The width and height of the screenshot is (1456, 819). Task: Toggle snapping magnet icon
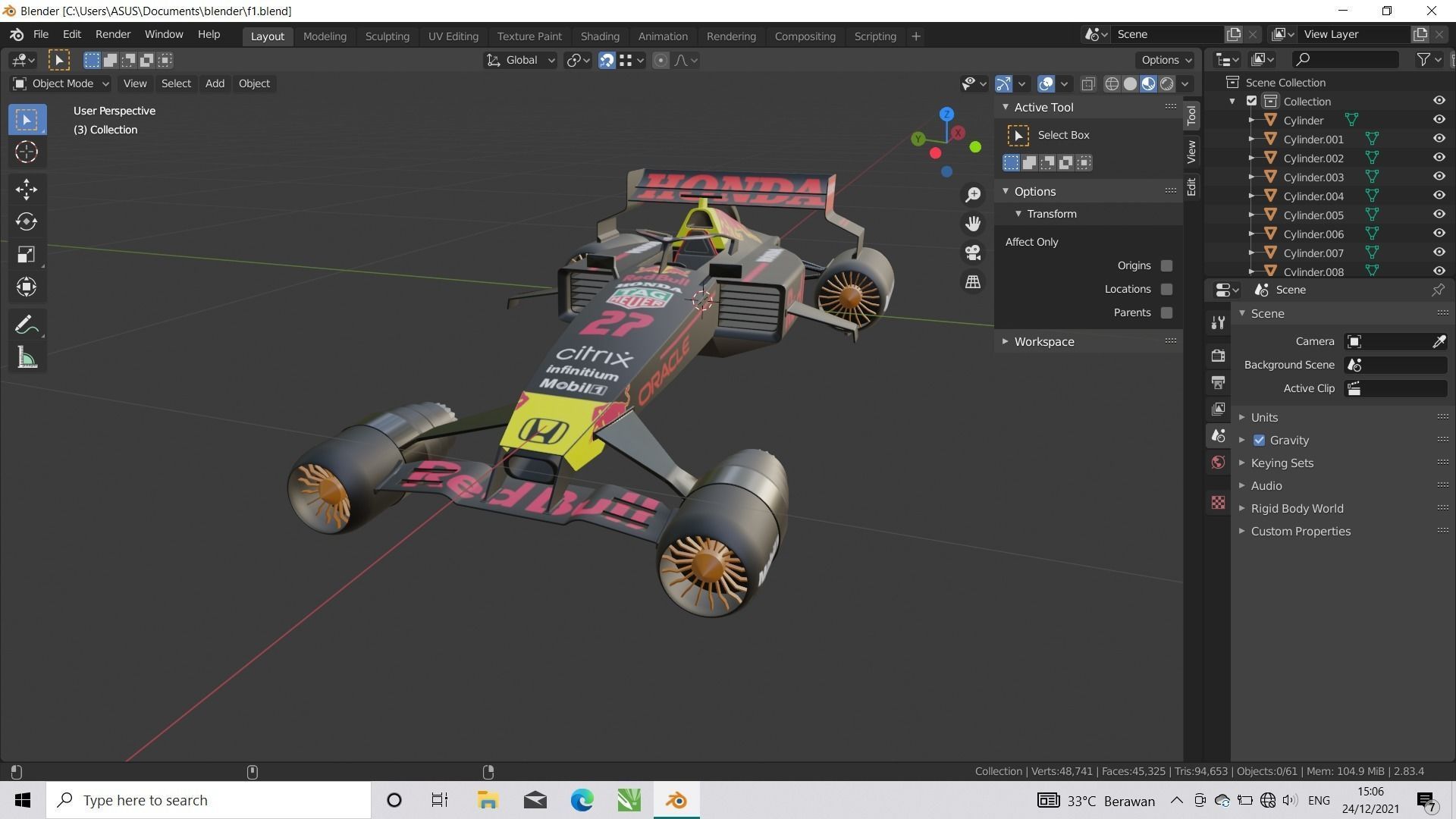point(607,61)
